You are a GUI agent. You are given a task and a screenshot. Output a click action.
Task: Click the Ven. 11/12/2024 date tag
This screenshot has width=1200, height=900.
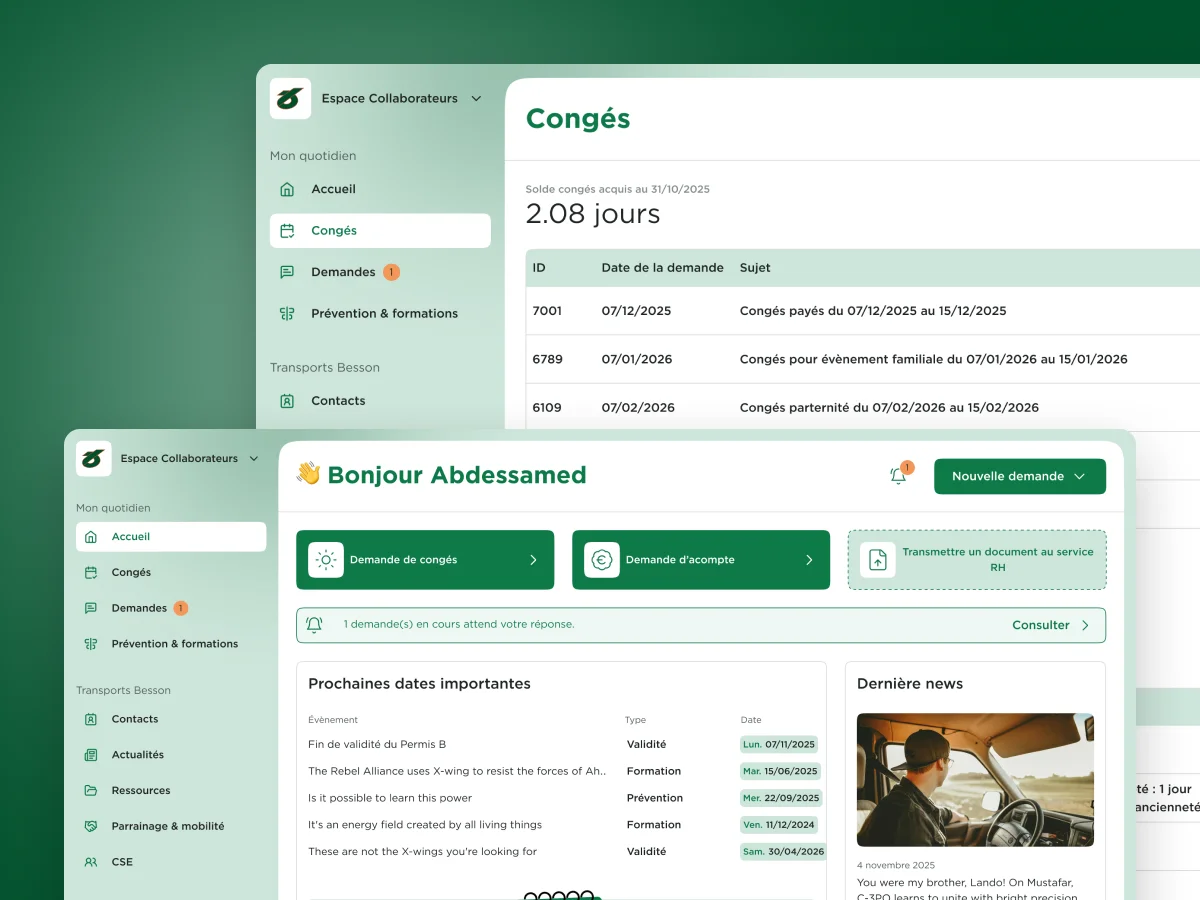(x=779, y=825)
